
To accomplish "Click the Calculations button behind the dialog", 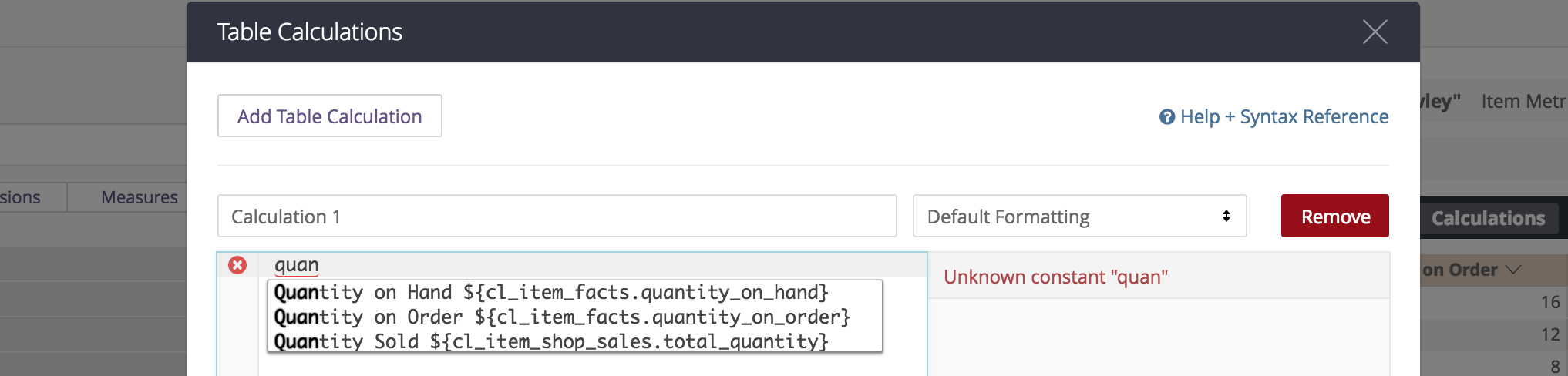I will [x=1488, y=218].
